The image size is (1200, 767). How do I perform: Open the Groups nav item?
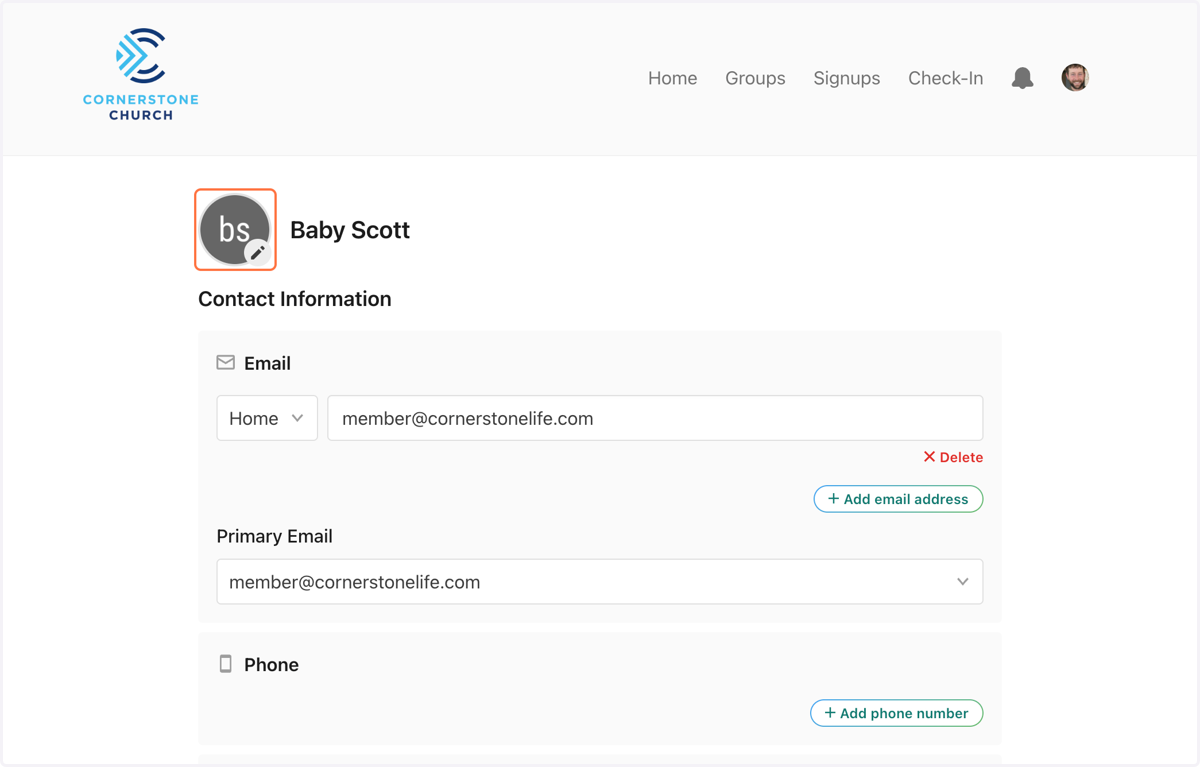click(x=755, y=78)
